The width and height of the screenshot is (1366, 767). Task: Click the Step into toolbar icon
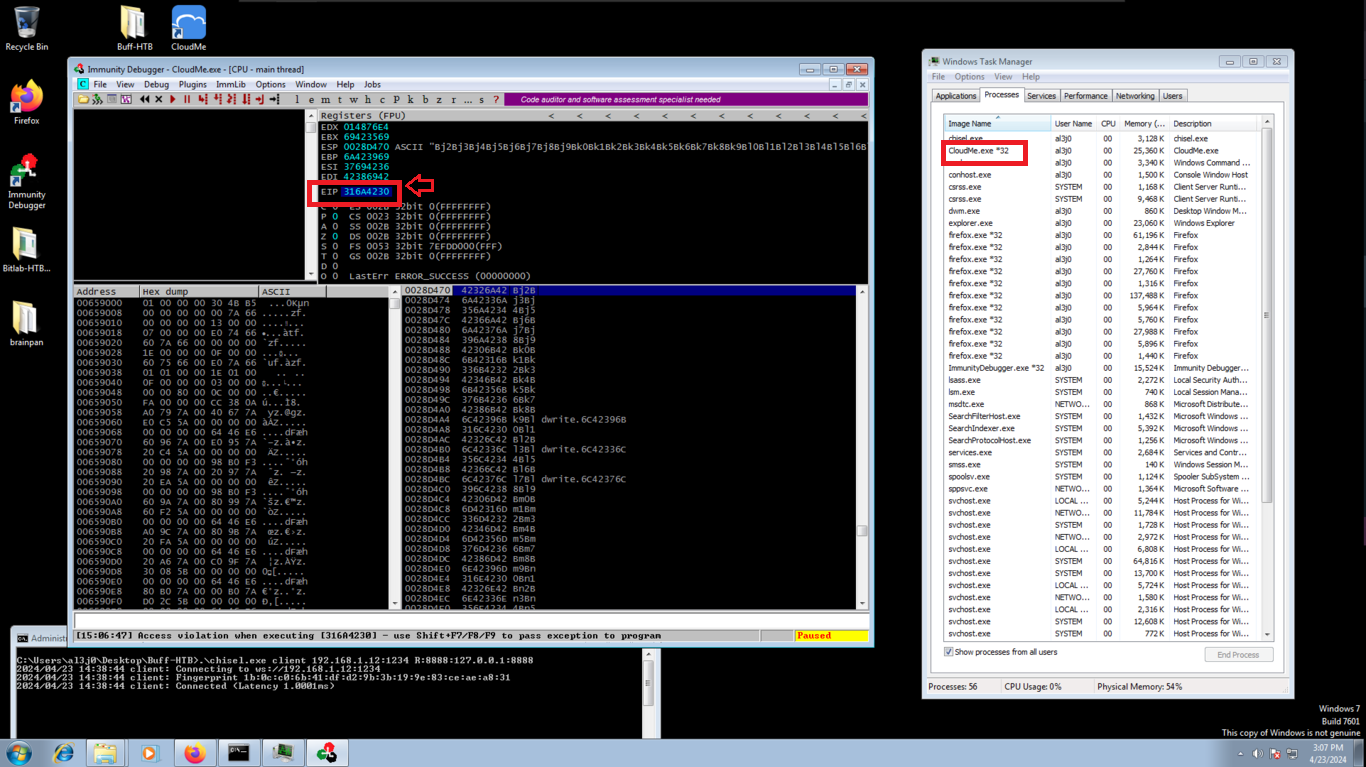pyautogui.click(x=202, y=99)
